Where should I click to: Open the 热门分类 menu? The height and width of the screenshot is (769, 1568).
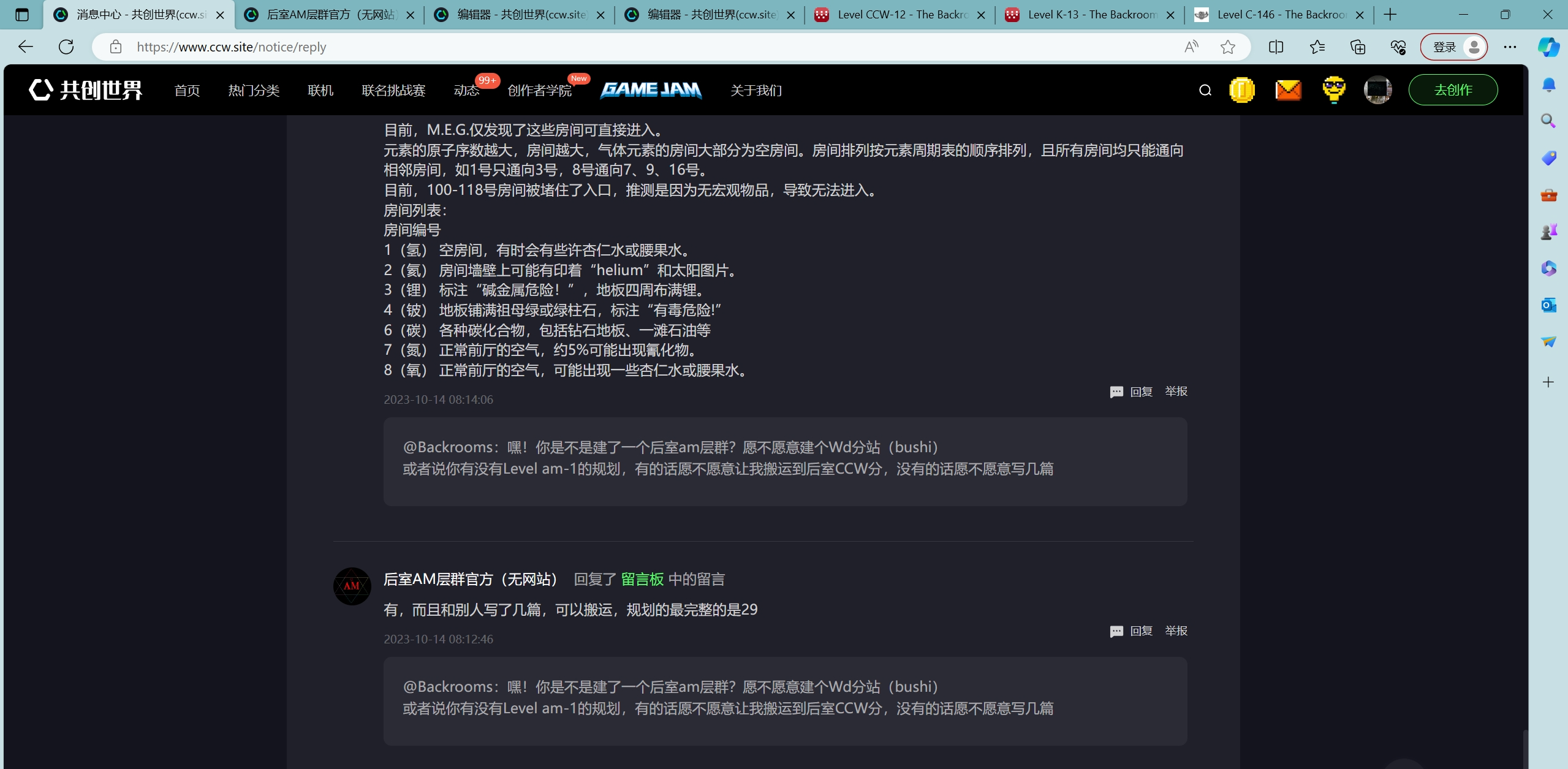click(254, 90)
